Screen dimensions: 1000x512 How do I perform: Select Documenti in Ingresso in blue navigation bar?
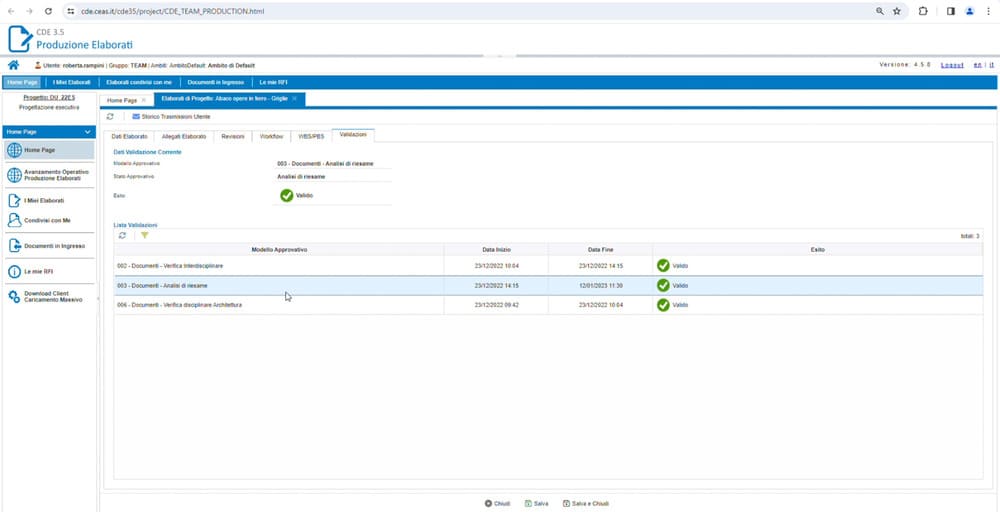(x=216, y=82)
